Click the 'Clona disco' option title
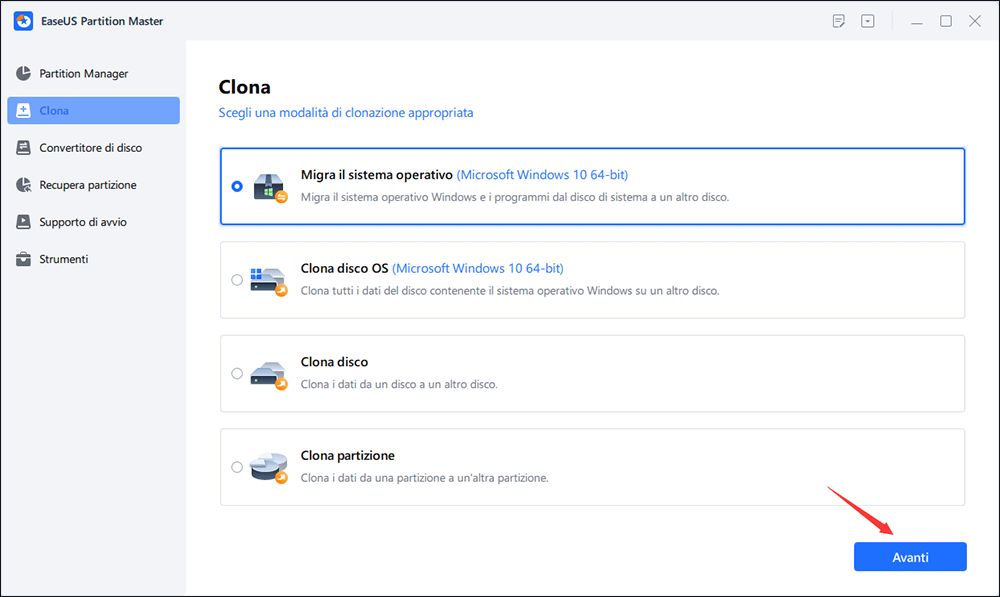This screenshot has width=1000, height=597. (x=334, y=362)
